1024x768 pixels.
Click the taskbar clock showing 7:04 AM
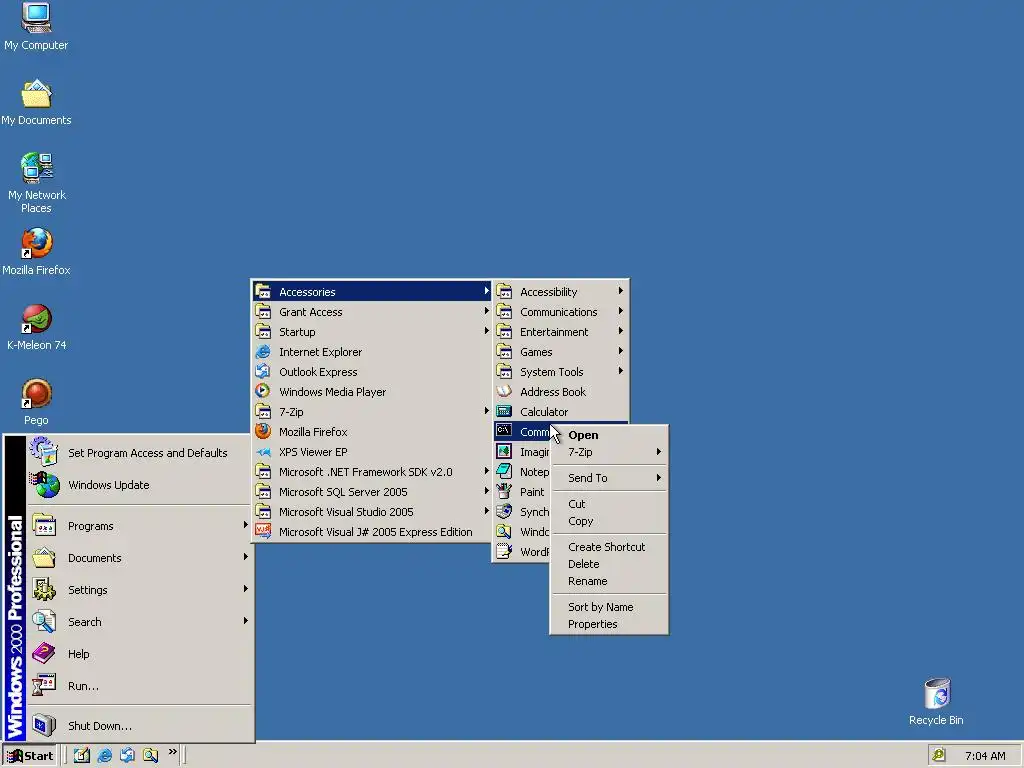(x=985, y=756)
